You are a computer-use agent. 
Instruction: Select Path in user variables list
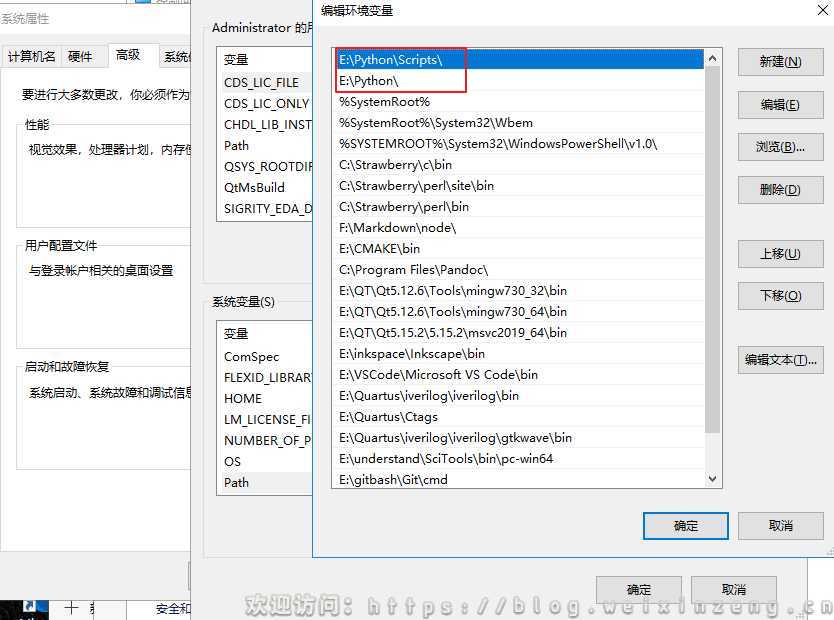[265, 146]
